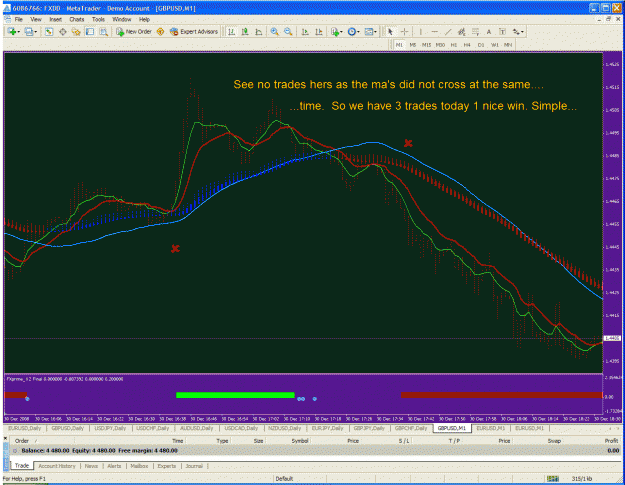Screen dimensions: 625x485
Task: Switch to the GBPJPY,Daily chart tab
Action: (369, 428)
